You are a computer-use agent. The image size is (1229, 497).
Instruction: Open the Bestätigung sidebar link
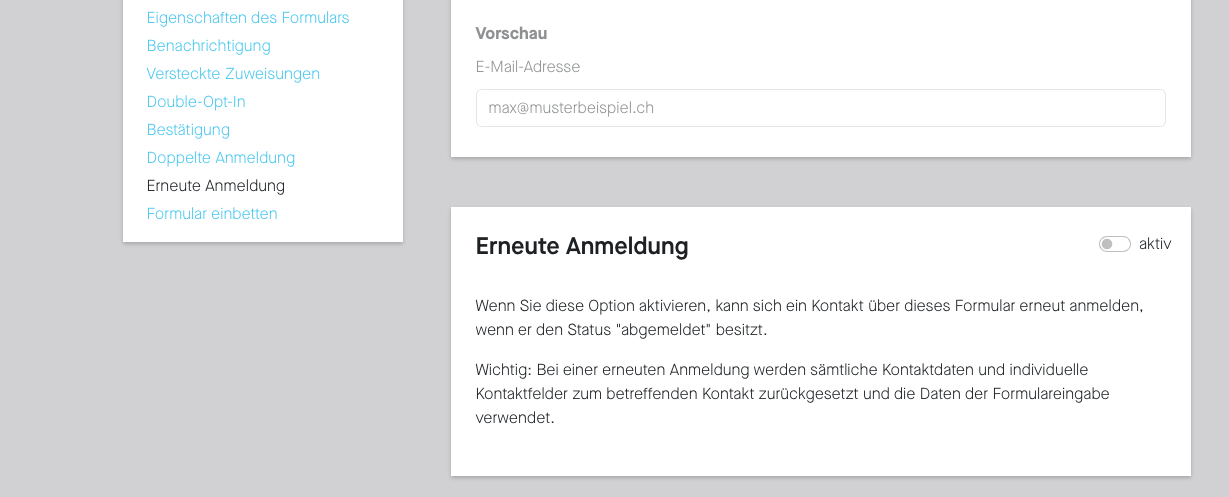point(188,130)
